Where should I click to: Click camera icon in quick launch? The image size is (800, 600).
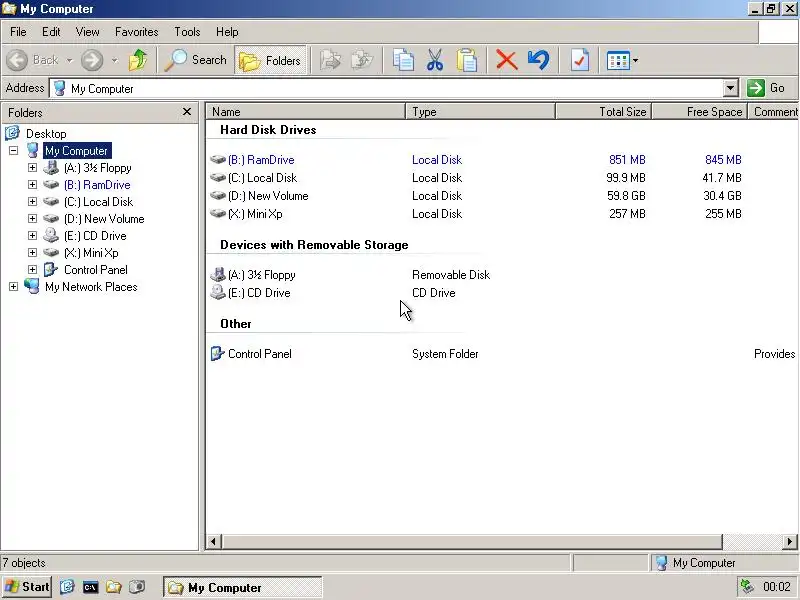[x=137, y=587]
